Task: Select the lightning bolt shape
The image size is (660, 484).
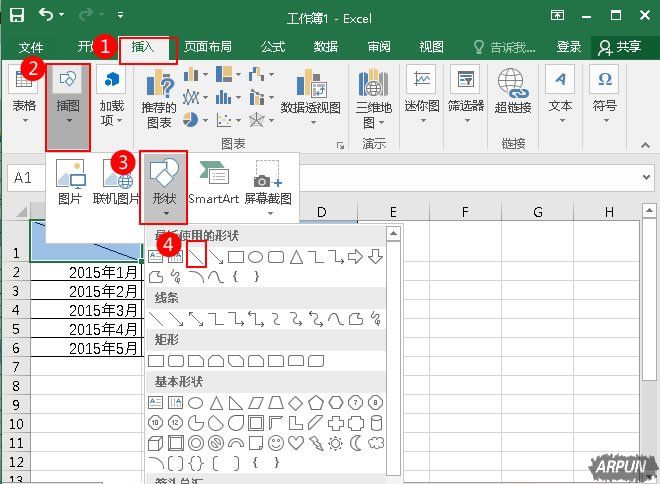Action: tap(316, 443)
